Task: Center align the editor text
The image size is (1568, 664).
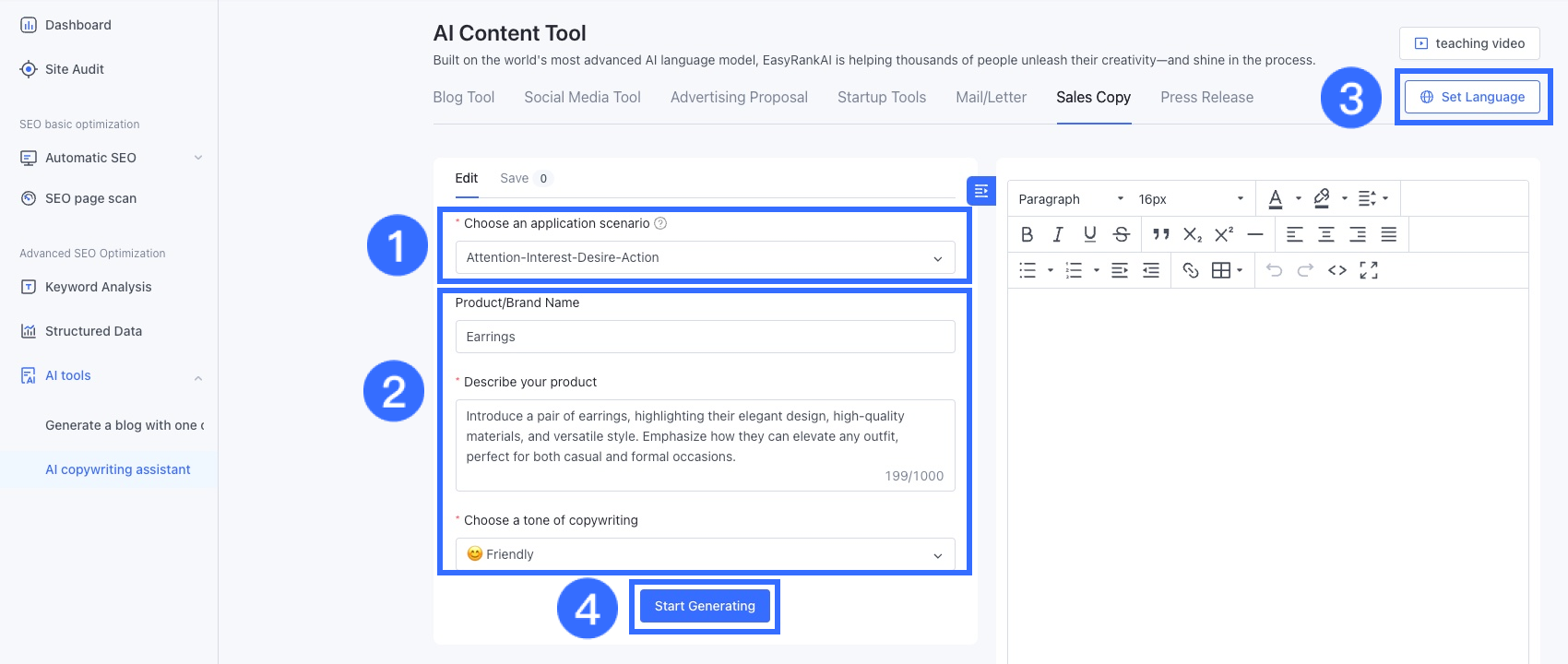Action: pyautogui.click(x=1326, y=234)
